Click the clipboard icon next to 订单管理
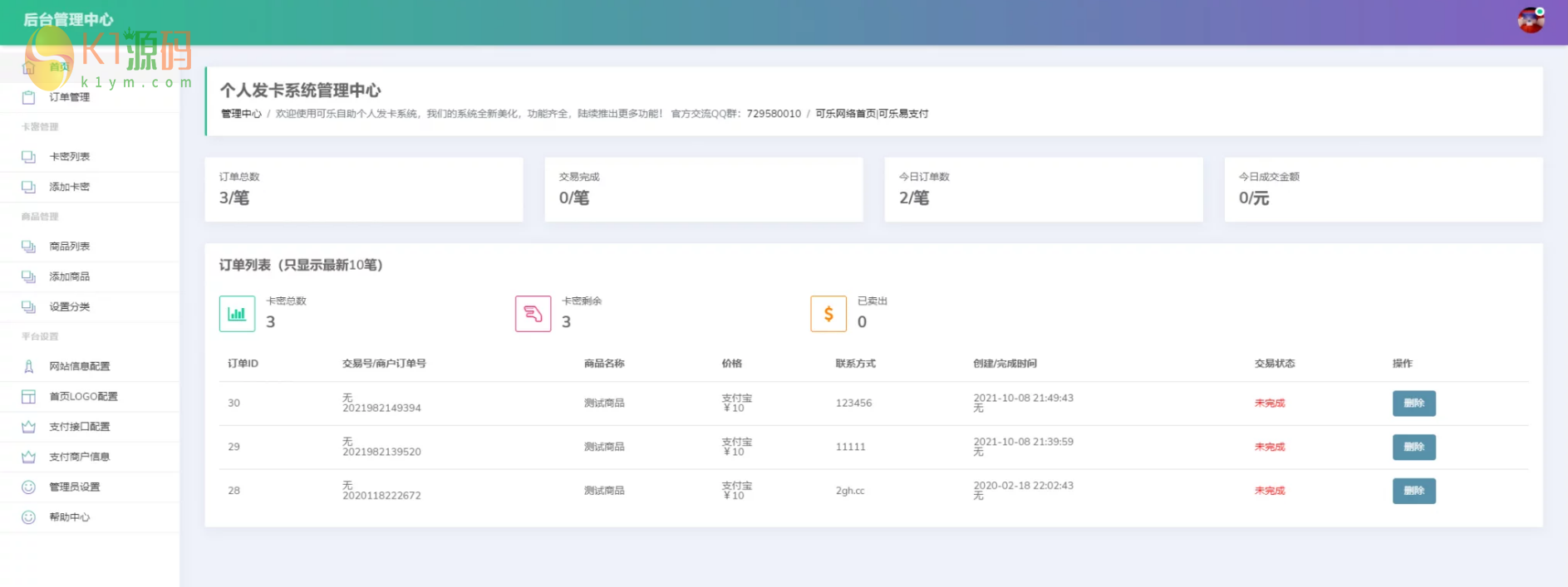 (x=29, y=97)
